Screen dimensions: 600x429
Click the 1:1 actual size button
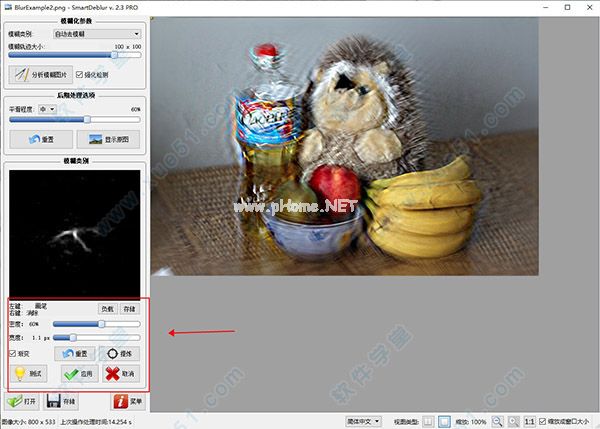click(x=530, y=421)
